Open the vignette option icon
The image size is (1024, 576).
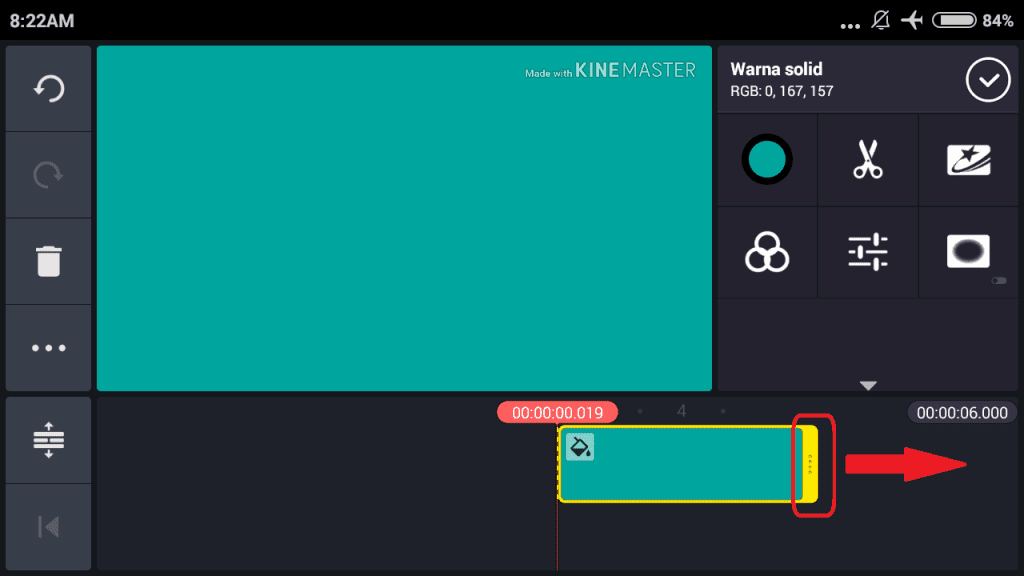(968, 251)
